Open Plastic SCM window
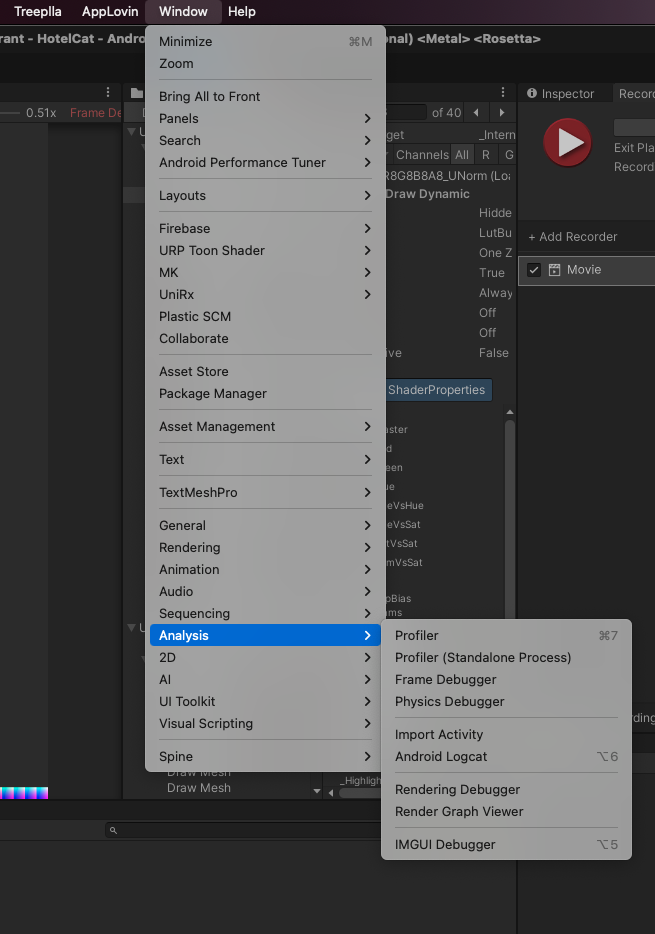 [x=265, y=317]
